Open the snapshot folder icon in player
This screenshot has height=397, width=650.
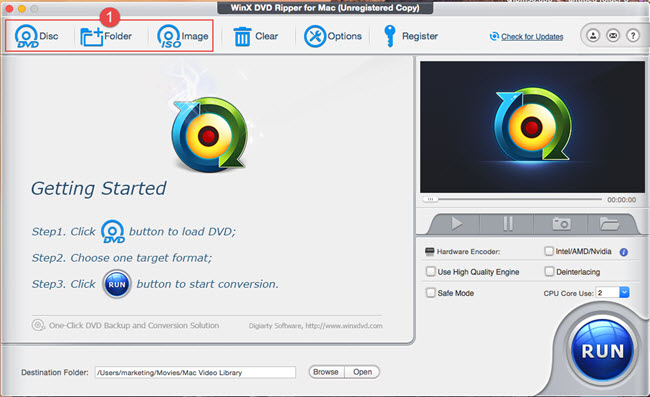pyautogui.click(x=609, y=224)
